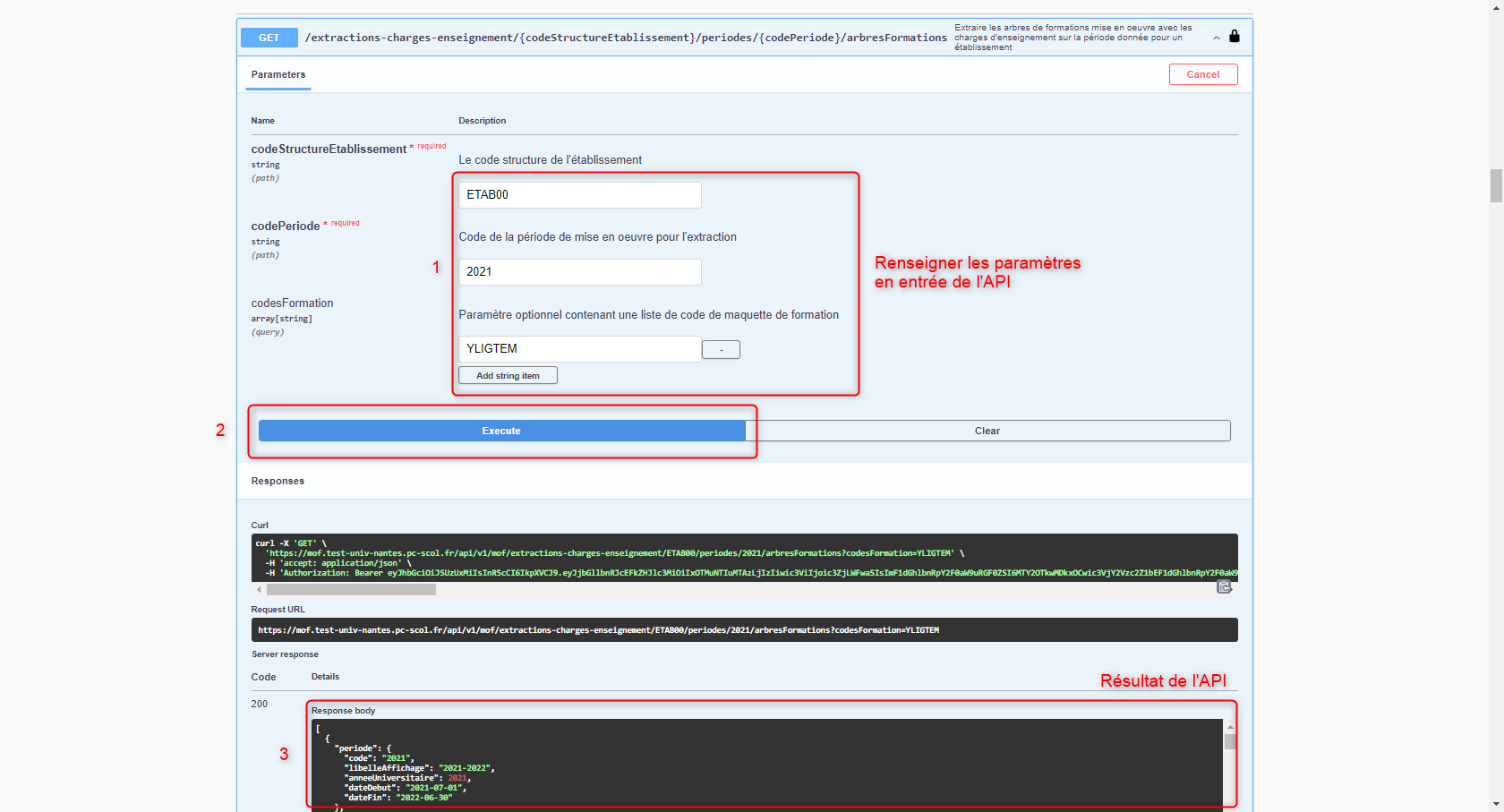The width and height of the screenshot is (1504, 812).
Task: Click the curl block horizontal scrollbar thumb
Action: pos(351,590)
